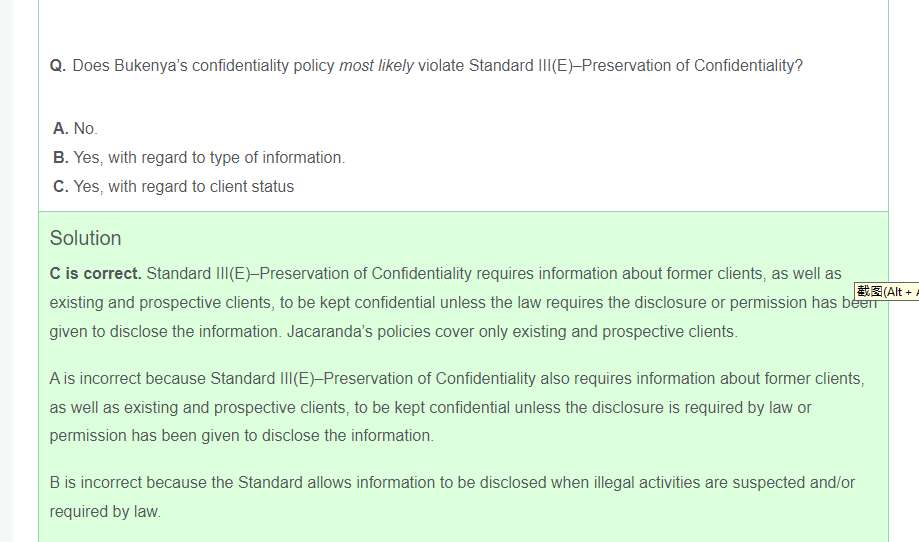Click the bold letter B. label
The image size is (919, 542).
[61, 158]
